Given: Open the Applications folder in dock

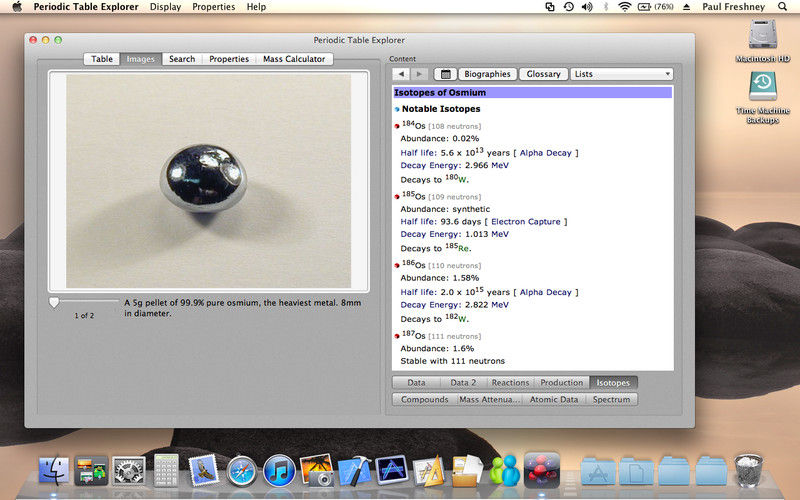Looking at the screenshot, I should 598,471.
